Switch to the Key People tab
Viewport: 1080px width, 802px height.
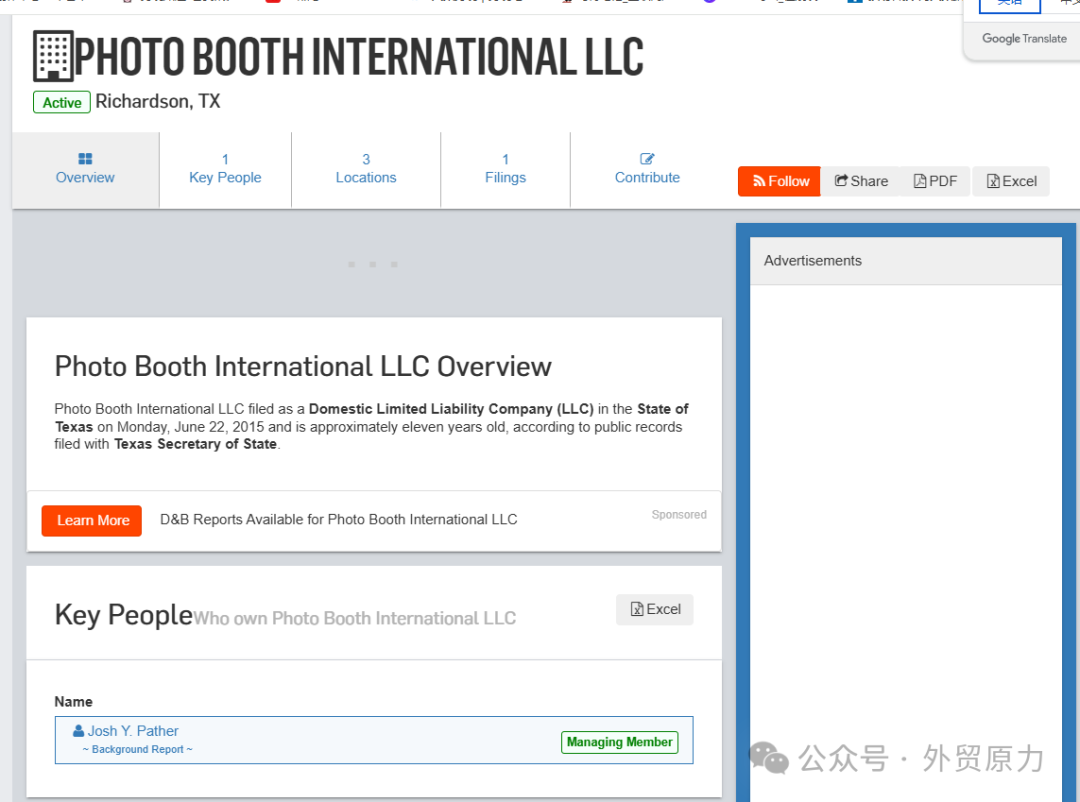(225, 169)
